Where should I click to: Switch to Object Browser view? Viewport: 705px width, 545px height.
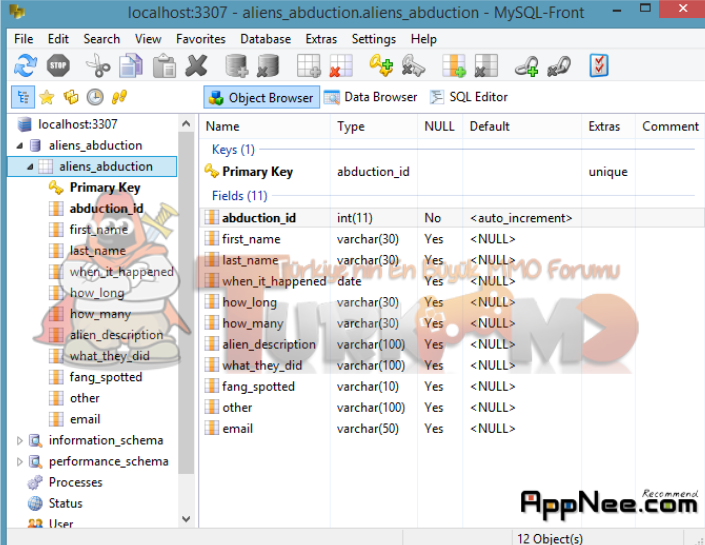262,97
